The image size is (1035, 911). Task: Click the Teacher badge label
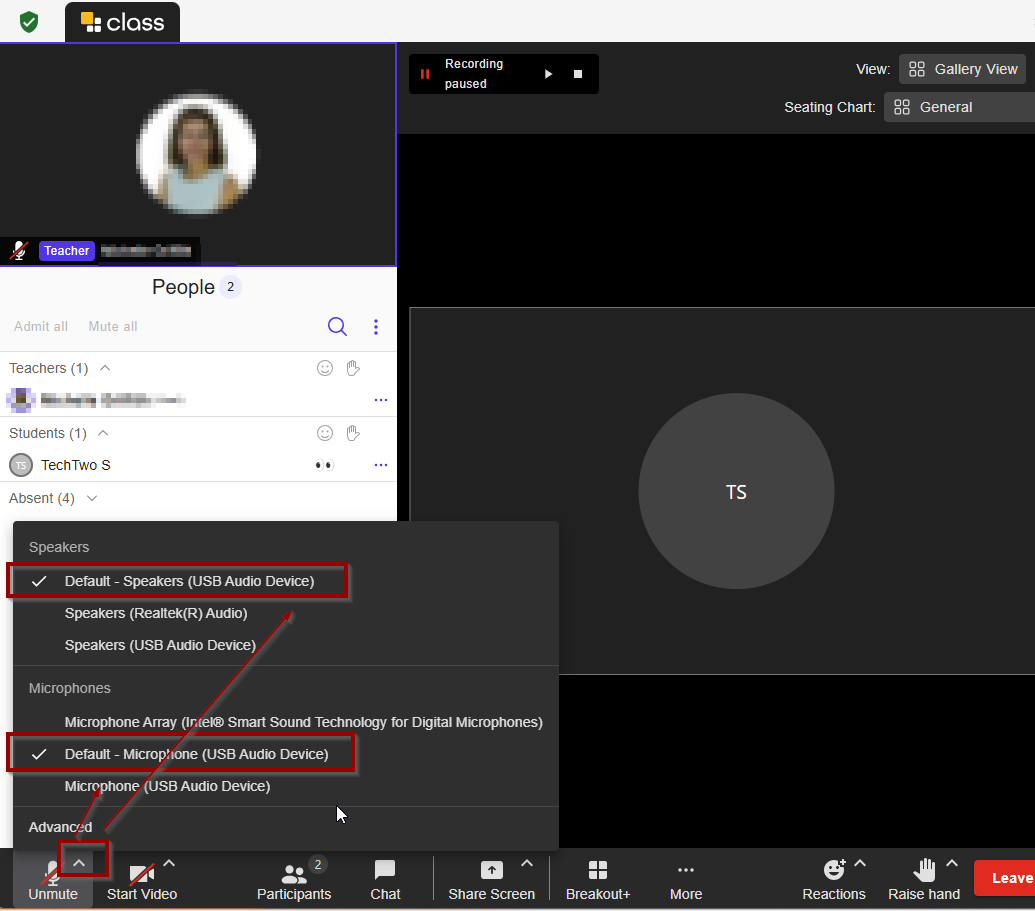[x=67, y=251]
